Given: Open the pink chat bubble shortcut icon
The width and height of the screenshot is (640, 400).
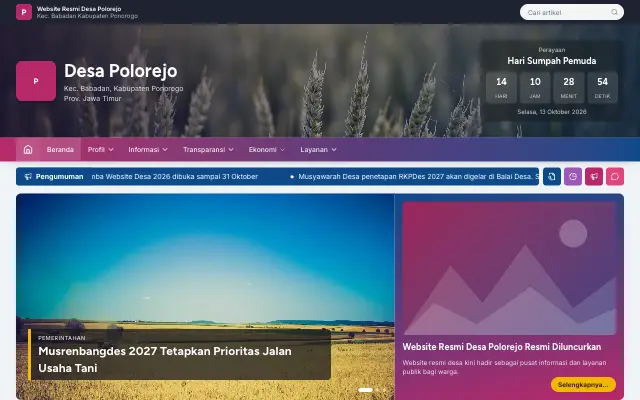Looking at the screenshot, I should pos(615,176).
